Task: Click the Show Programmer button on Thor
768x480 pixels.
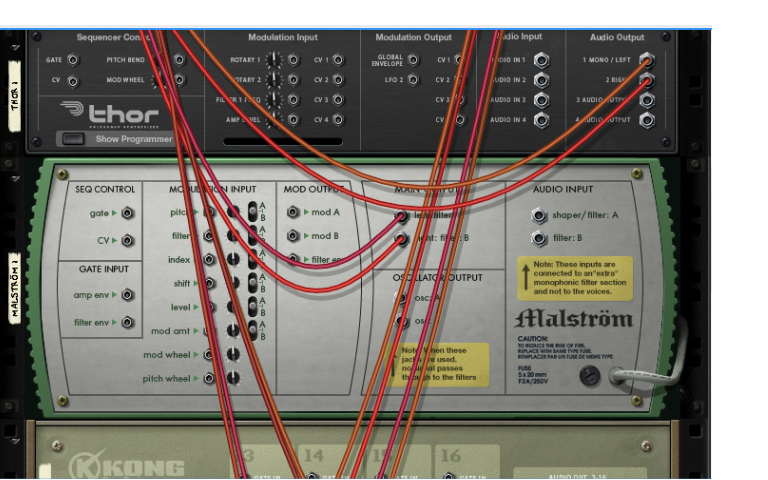Action: 73,139
